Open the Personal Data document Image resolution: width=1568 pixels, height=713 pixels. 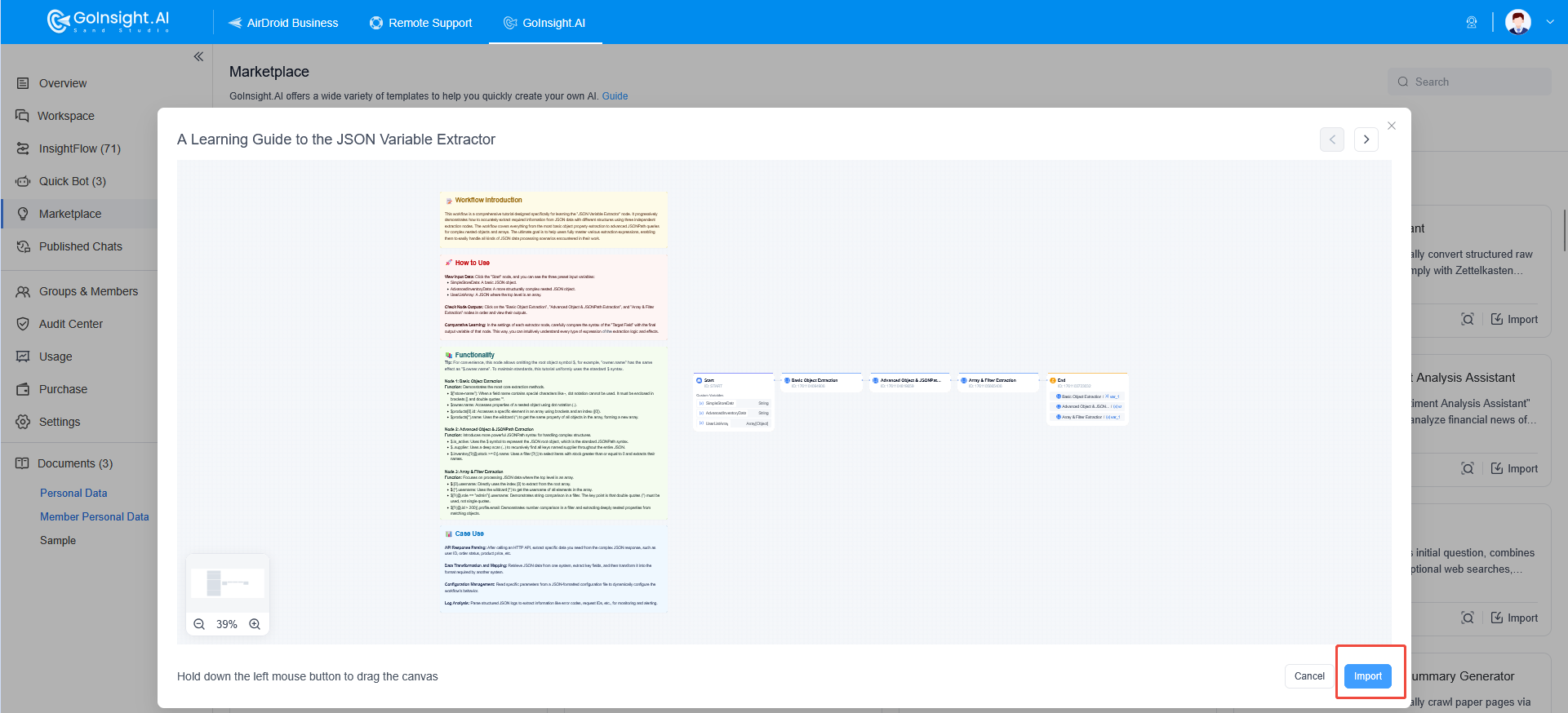tap(73, 493)
